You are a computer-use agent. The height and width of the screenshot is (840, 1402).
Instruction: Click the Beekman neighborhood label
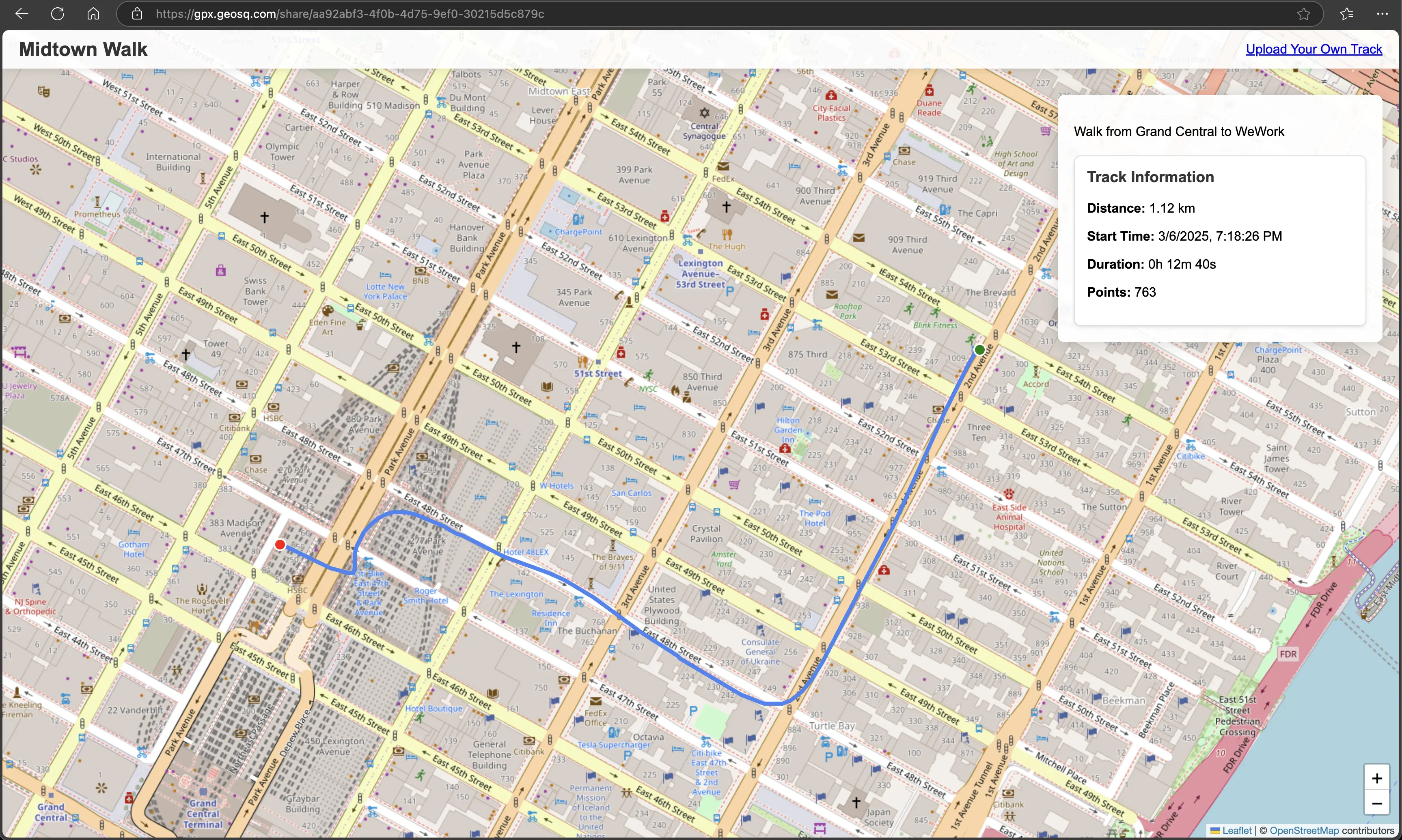point(1124,700)
